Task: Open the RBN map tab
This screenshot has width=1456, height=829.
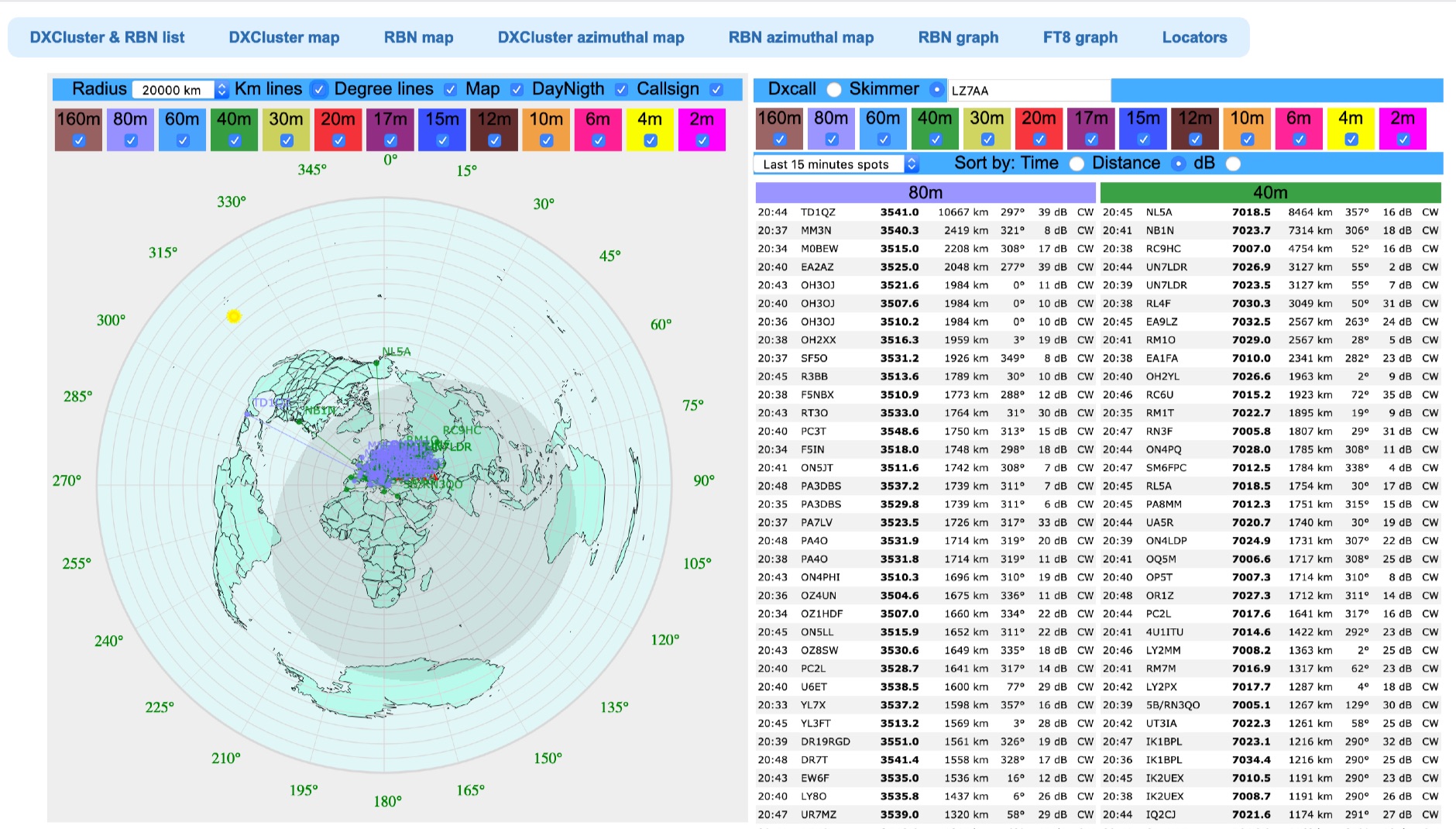Action: pos(418,37)
